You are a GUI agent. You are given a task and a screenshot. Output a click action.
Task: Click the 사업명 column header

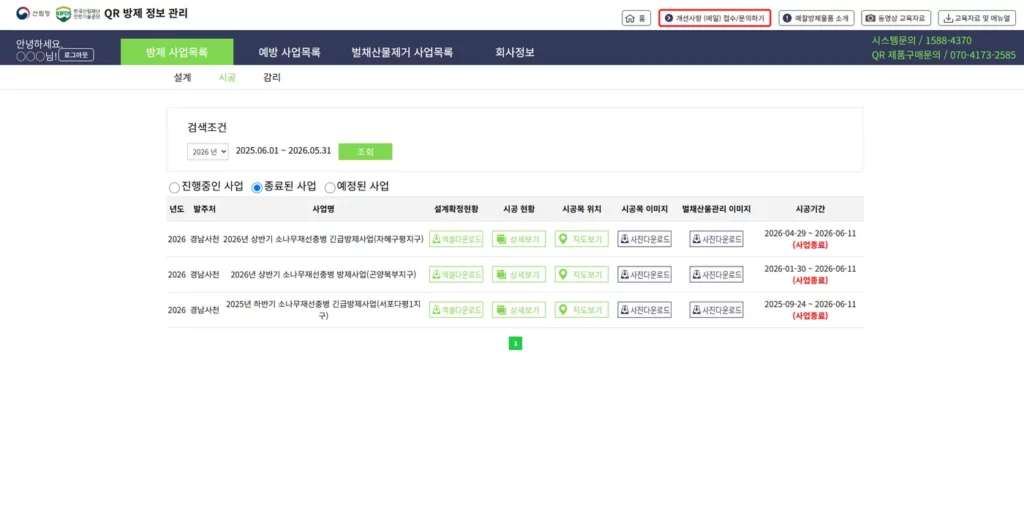(323, 209)
